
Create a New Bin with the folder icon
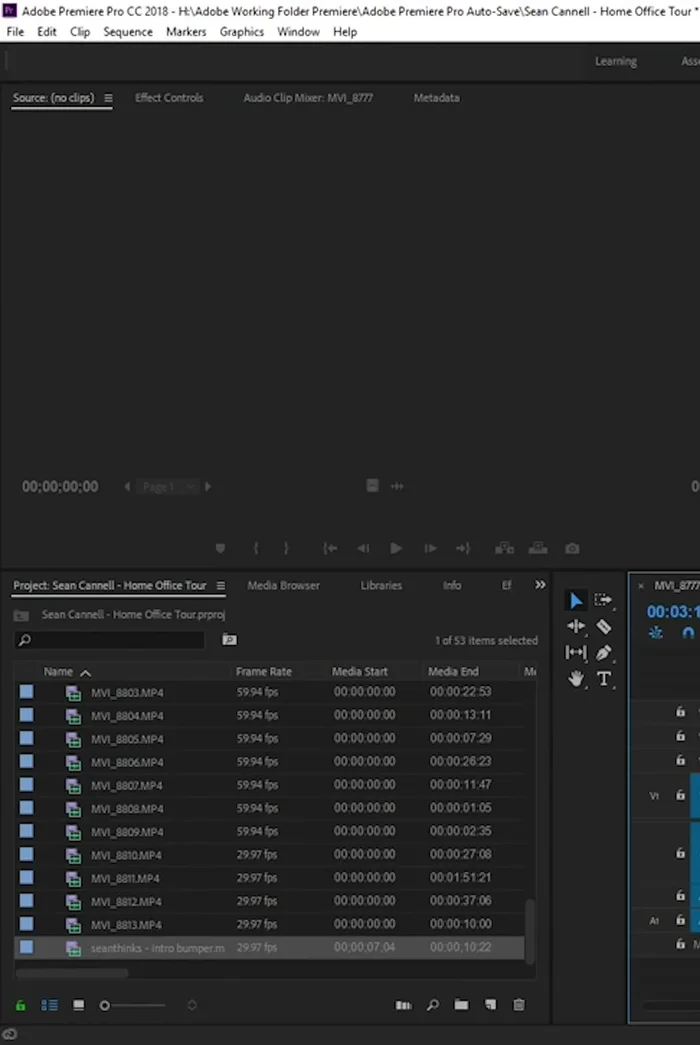coord(461,1004)
